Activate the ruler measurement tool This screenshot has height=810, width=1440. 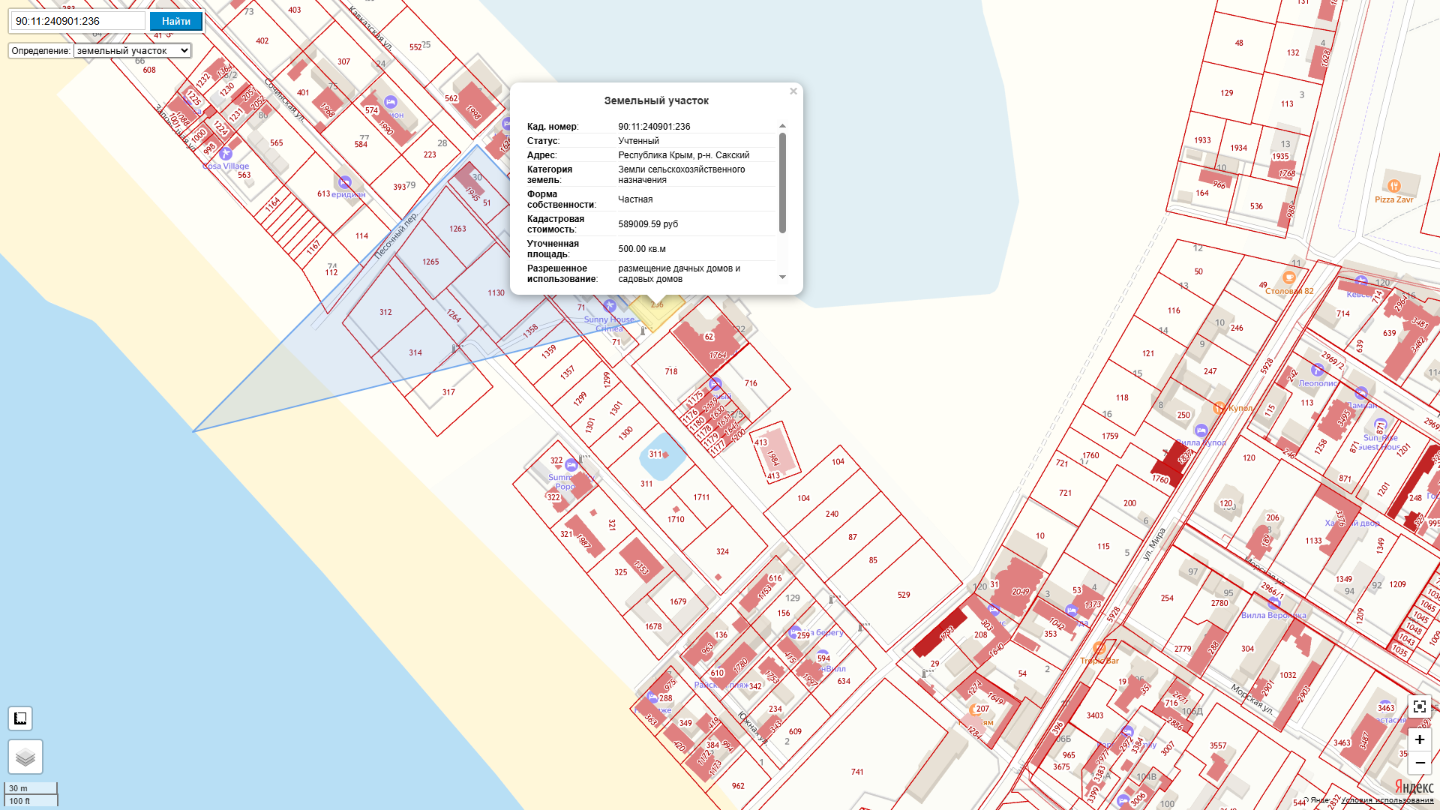pos(20,718)
